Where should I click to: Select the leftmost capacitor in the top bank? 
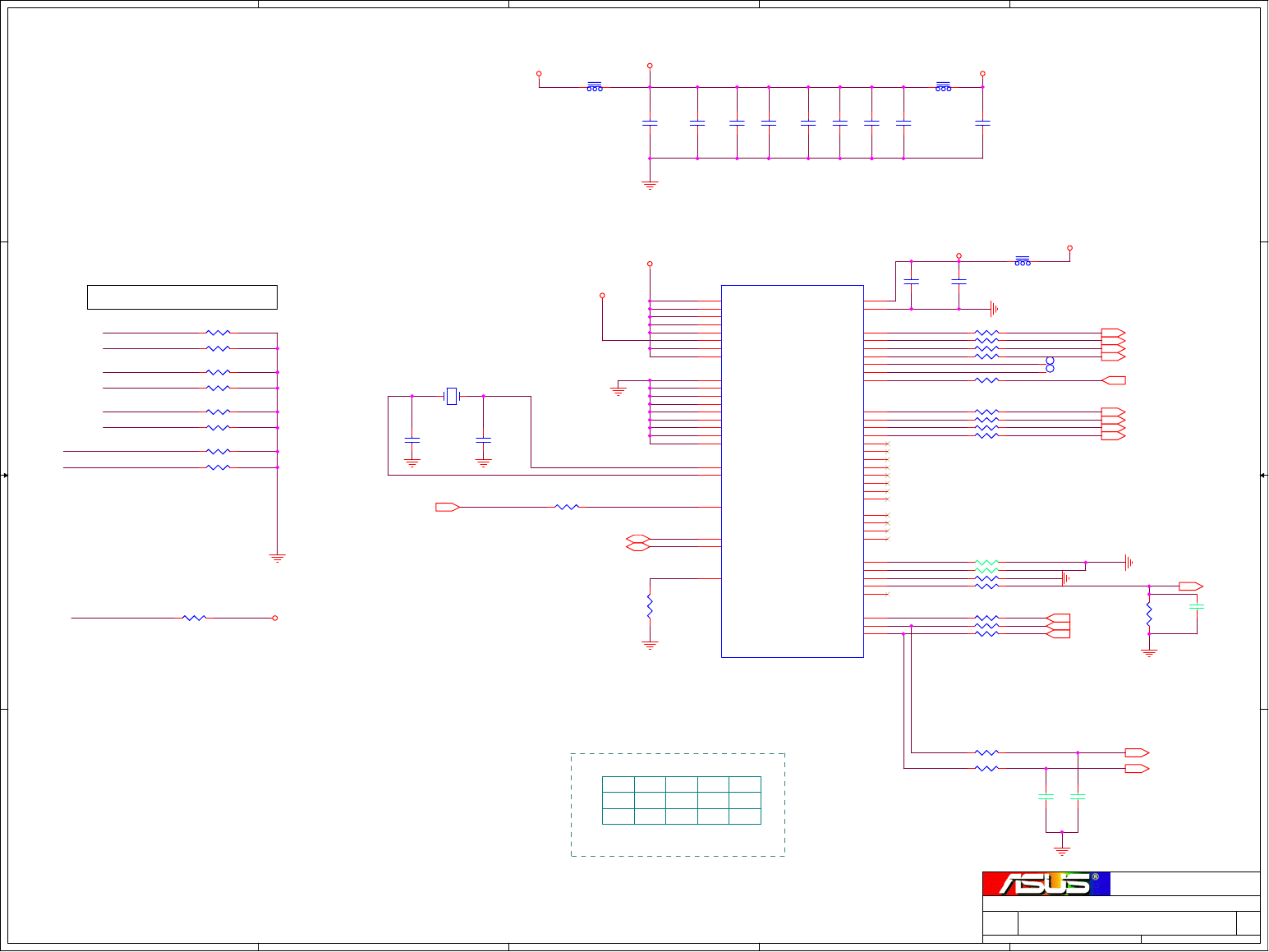pyautogui.click(x=650, y=123)
